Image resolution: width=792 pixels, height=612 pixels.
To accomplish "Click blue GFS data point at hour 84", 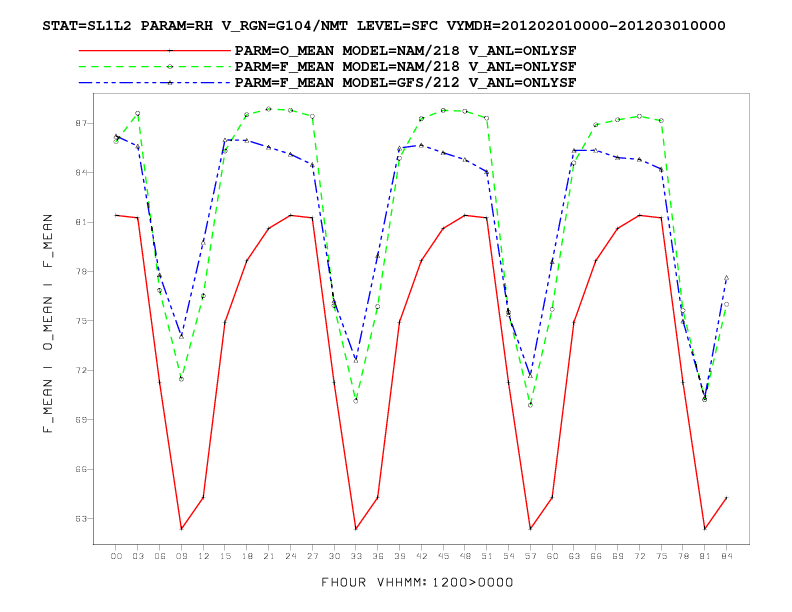I will coord(726,278).
